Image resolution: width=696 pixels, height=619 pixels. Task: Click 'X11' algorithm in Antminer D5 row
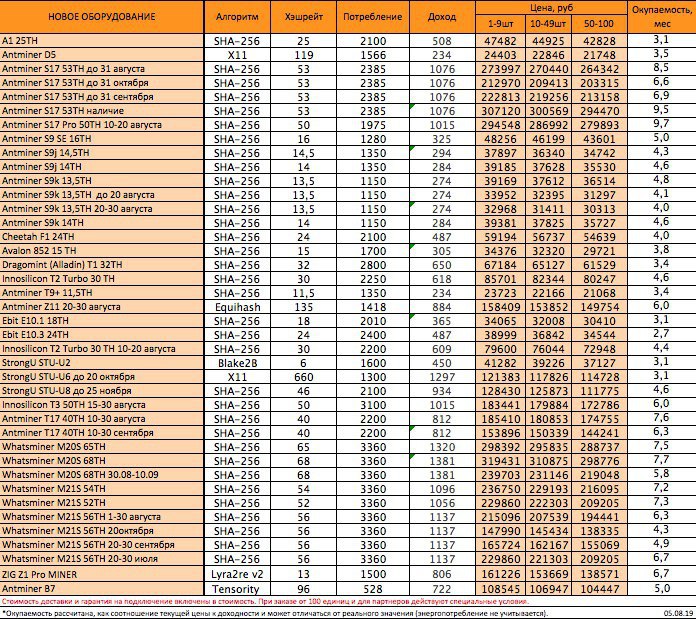click(237, 55)
